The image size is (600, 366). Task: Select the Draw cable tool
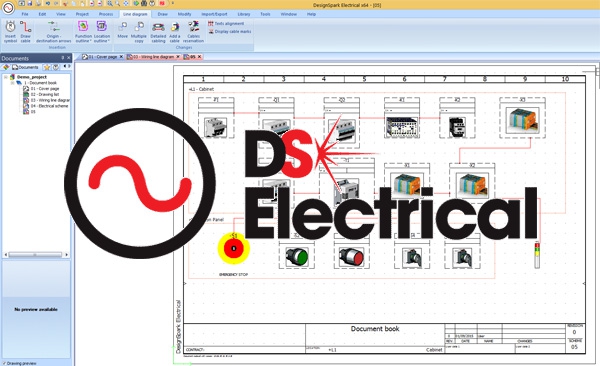coord(26,32)
